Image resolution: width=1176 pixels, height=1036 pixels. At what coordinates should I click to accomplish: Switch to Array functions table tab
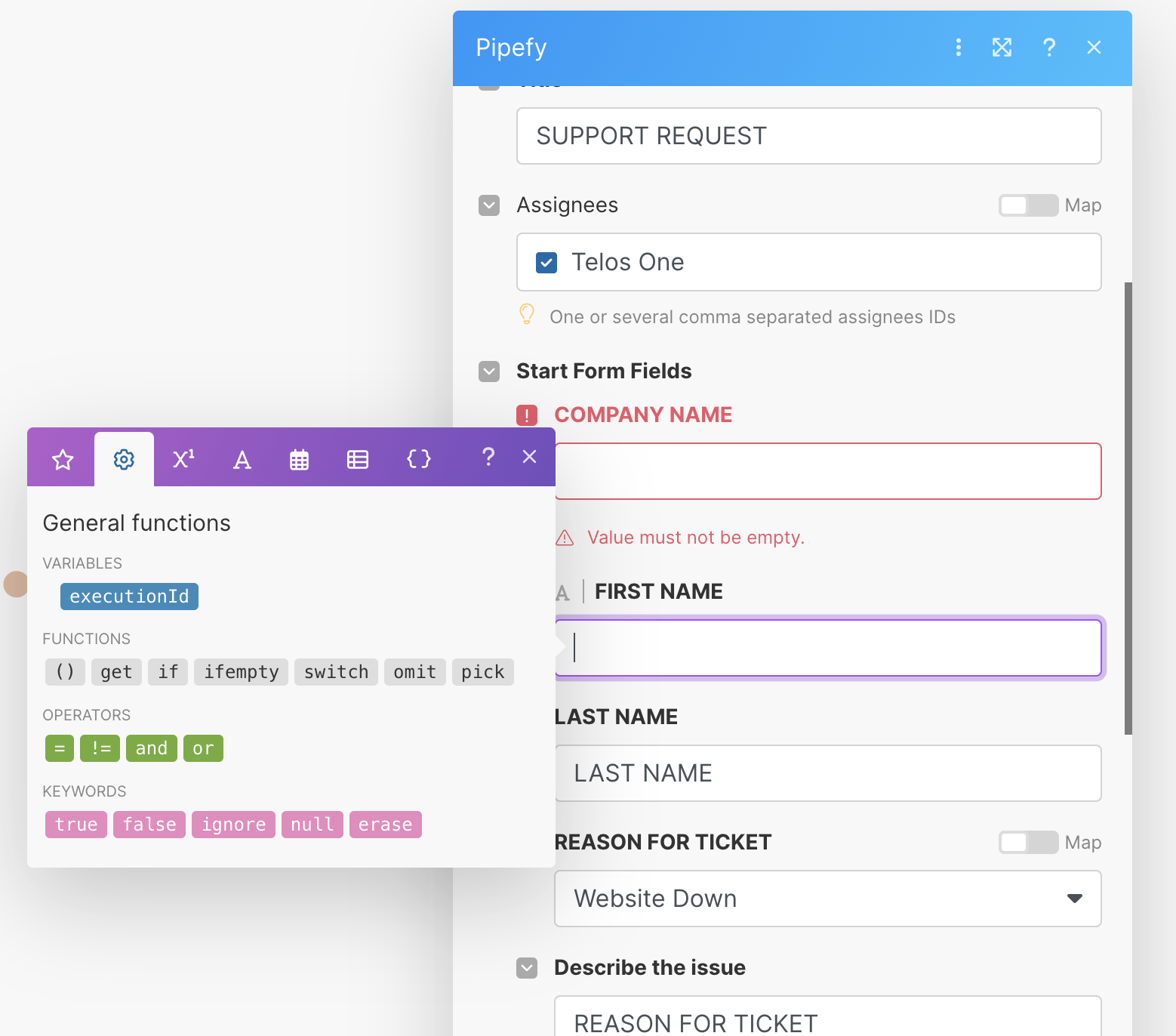point(358,459)
